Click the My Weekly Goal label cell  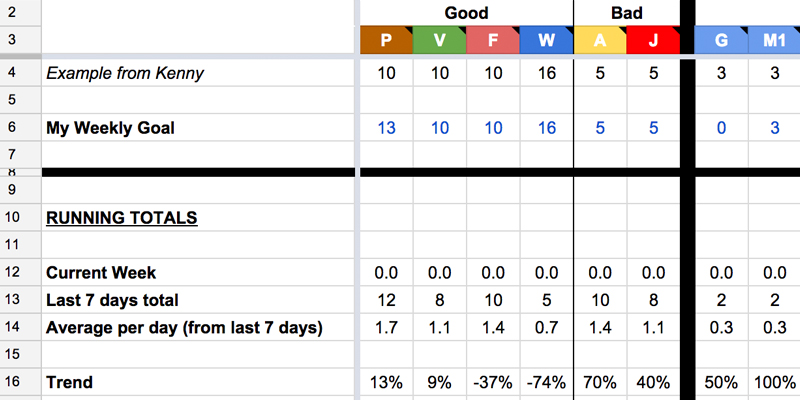[198, 127]
